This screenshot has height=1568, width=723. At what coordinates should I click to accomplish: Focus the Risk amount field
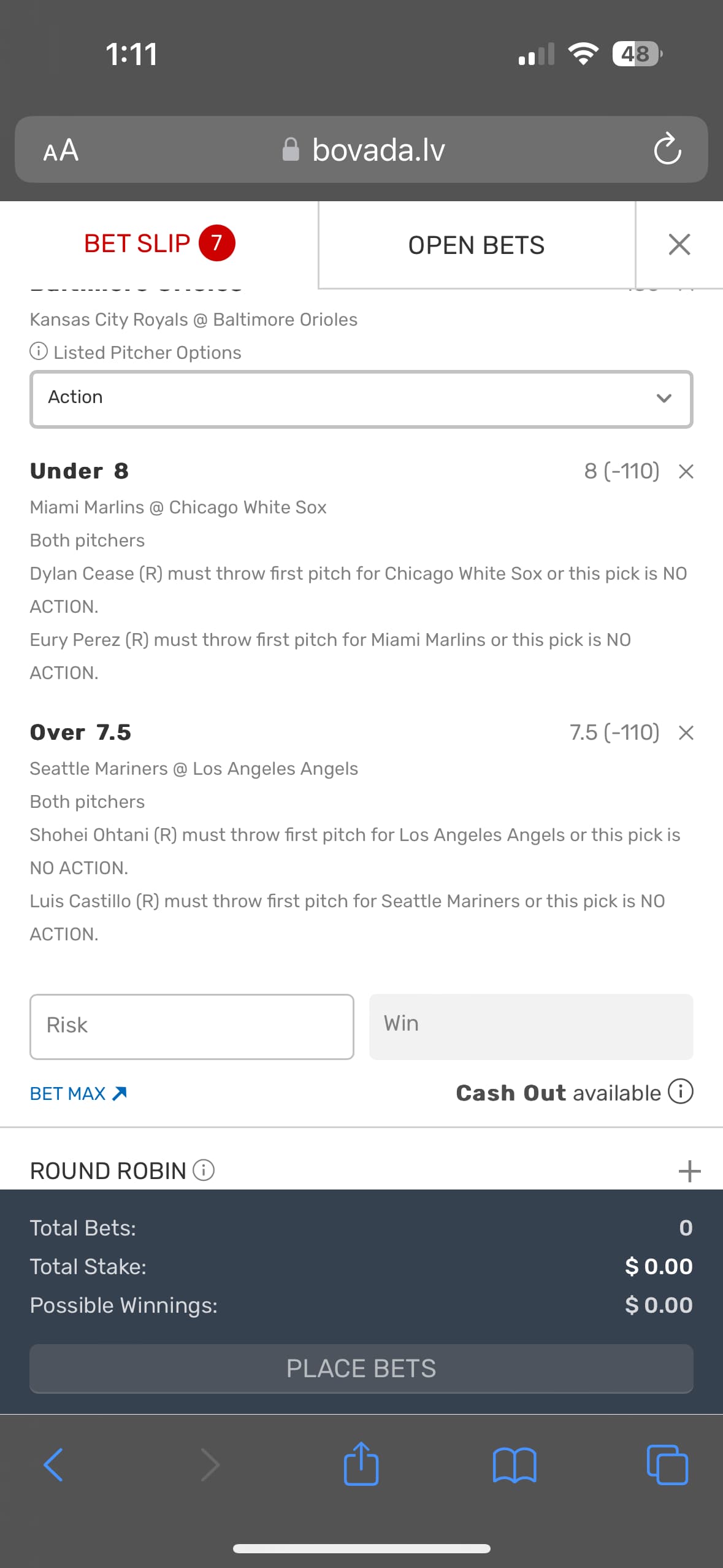click(x=191, y=1026)
